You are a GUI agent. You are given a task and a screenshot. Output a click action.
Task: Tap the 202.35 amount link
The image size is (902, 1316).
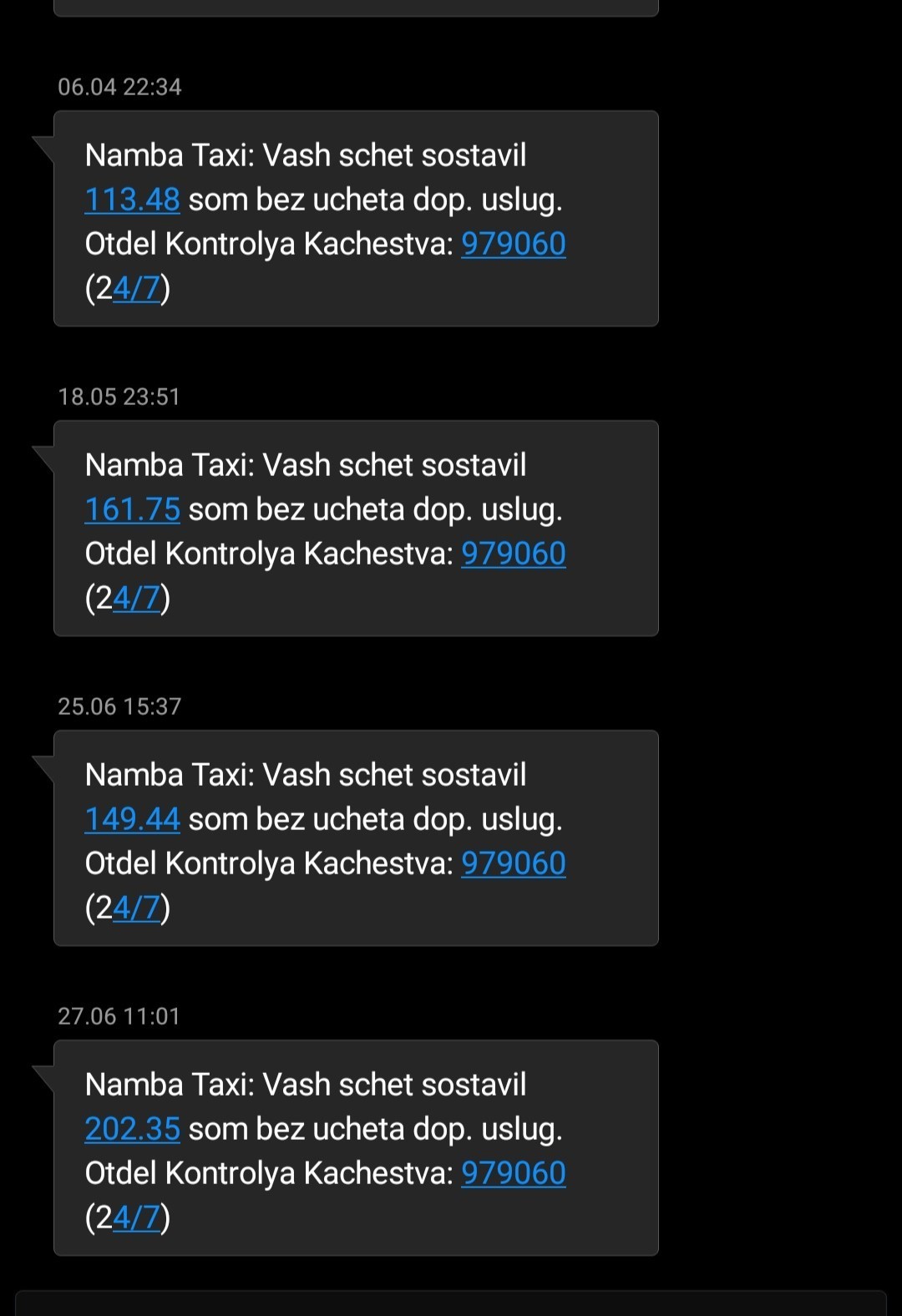(x=132, y=1130)
